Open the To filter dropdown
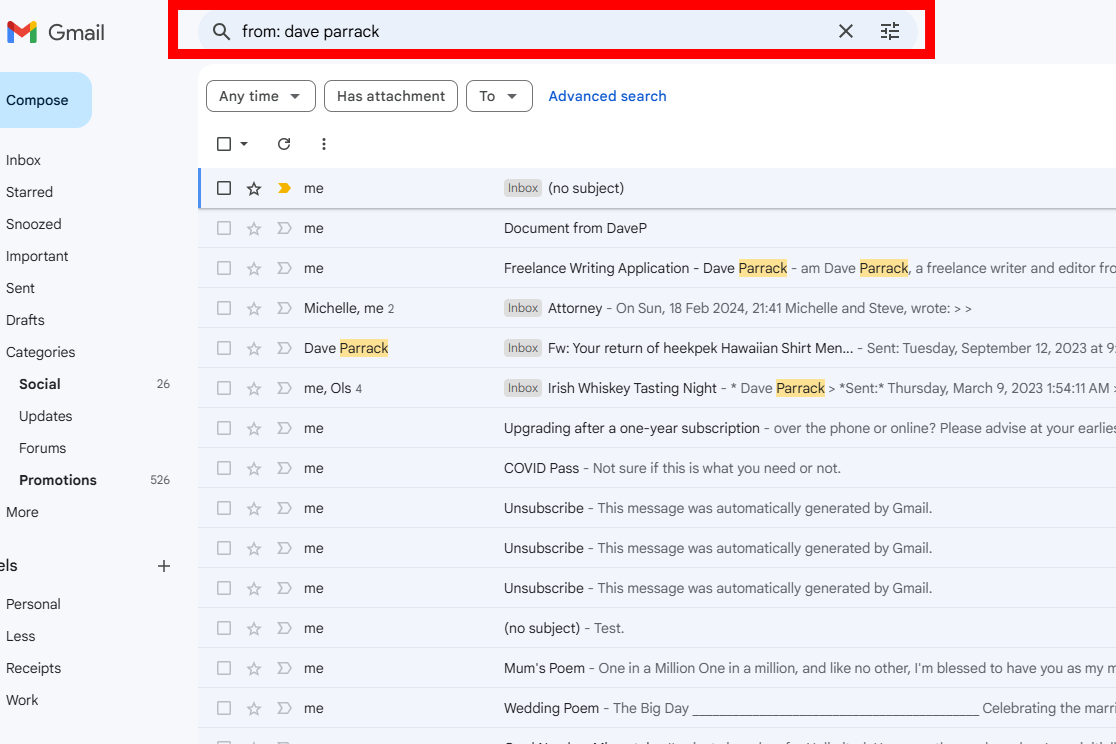 coord(499,96)
